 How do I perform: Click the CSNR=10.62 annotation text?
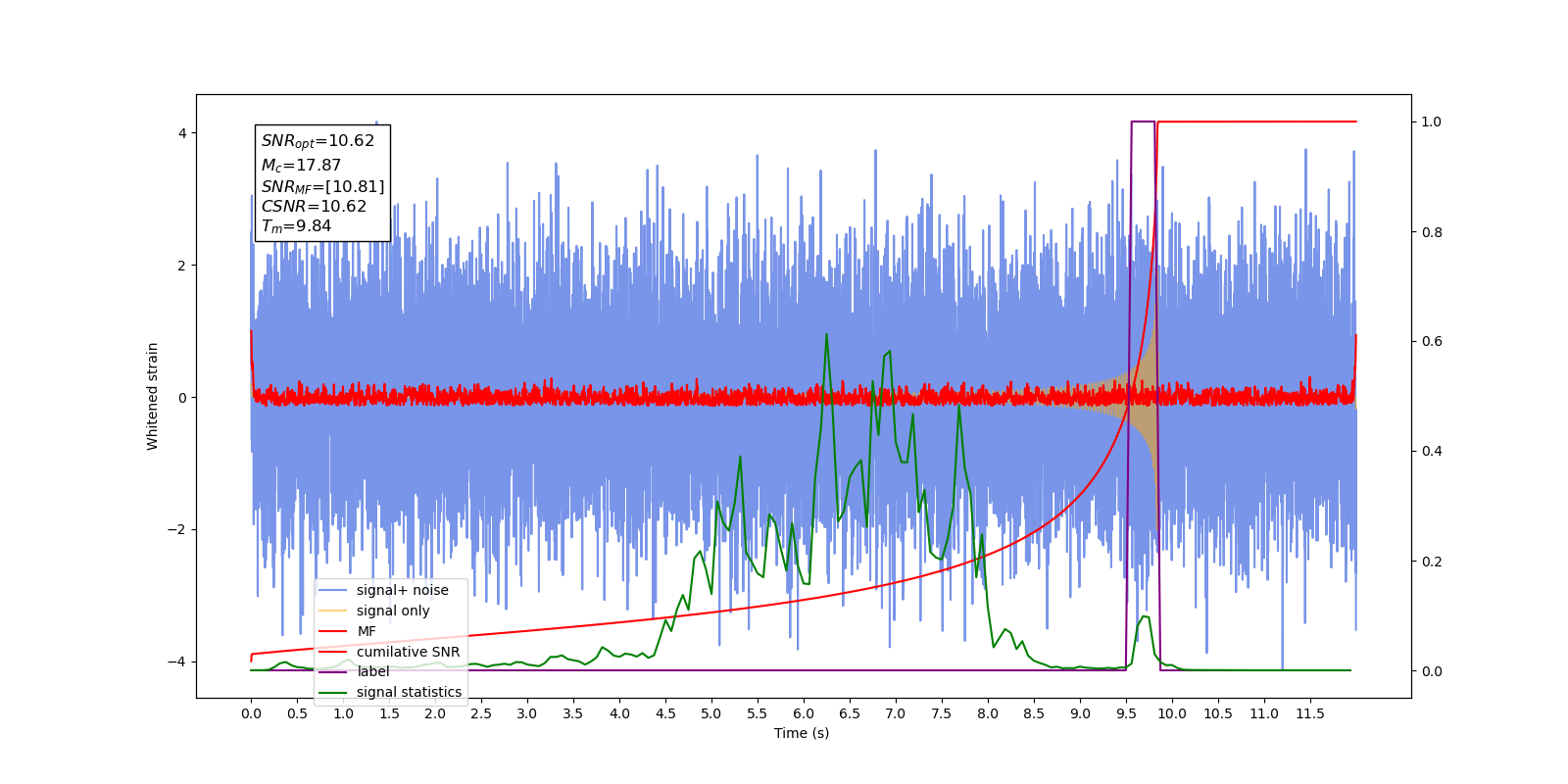314,206
